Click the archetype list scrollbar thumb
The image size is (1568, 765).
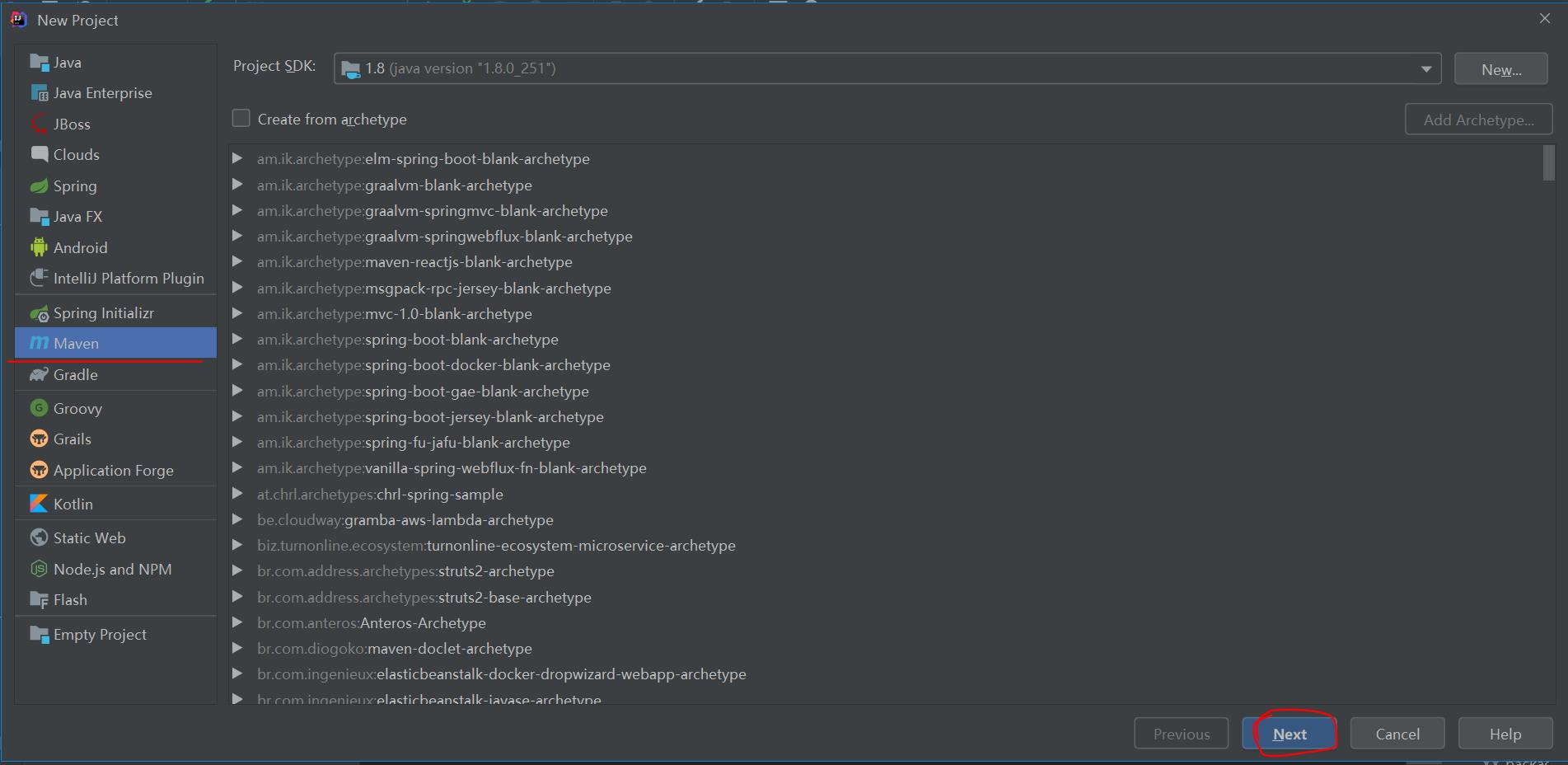1548,162
